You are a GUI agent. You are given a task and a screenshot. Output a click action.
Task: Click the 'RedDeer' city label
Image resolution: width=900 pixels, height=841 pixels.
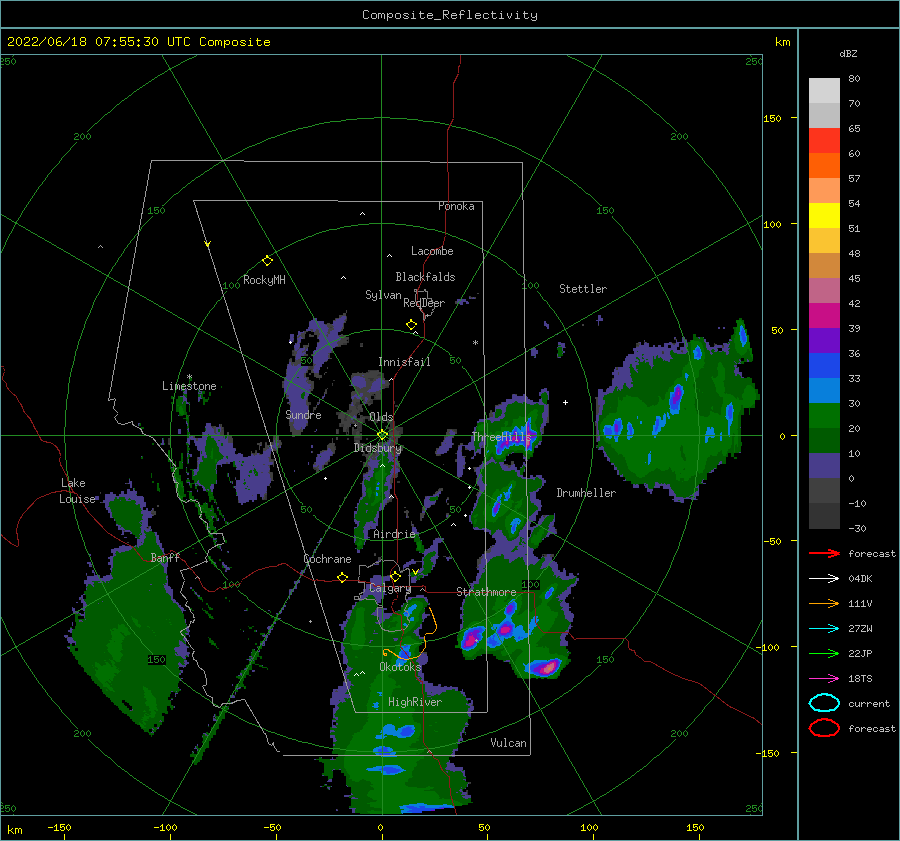(x=424, y=303)
